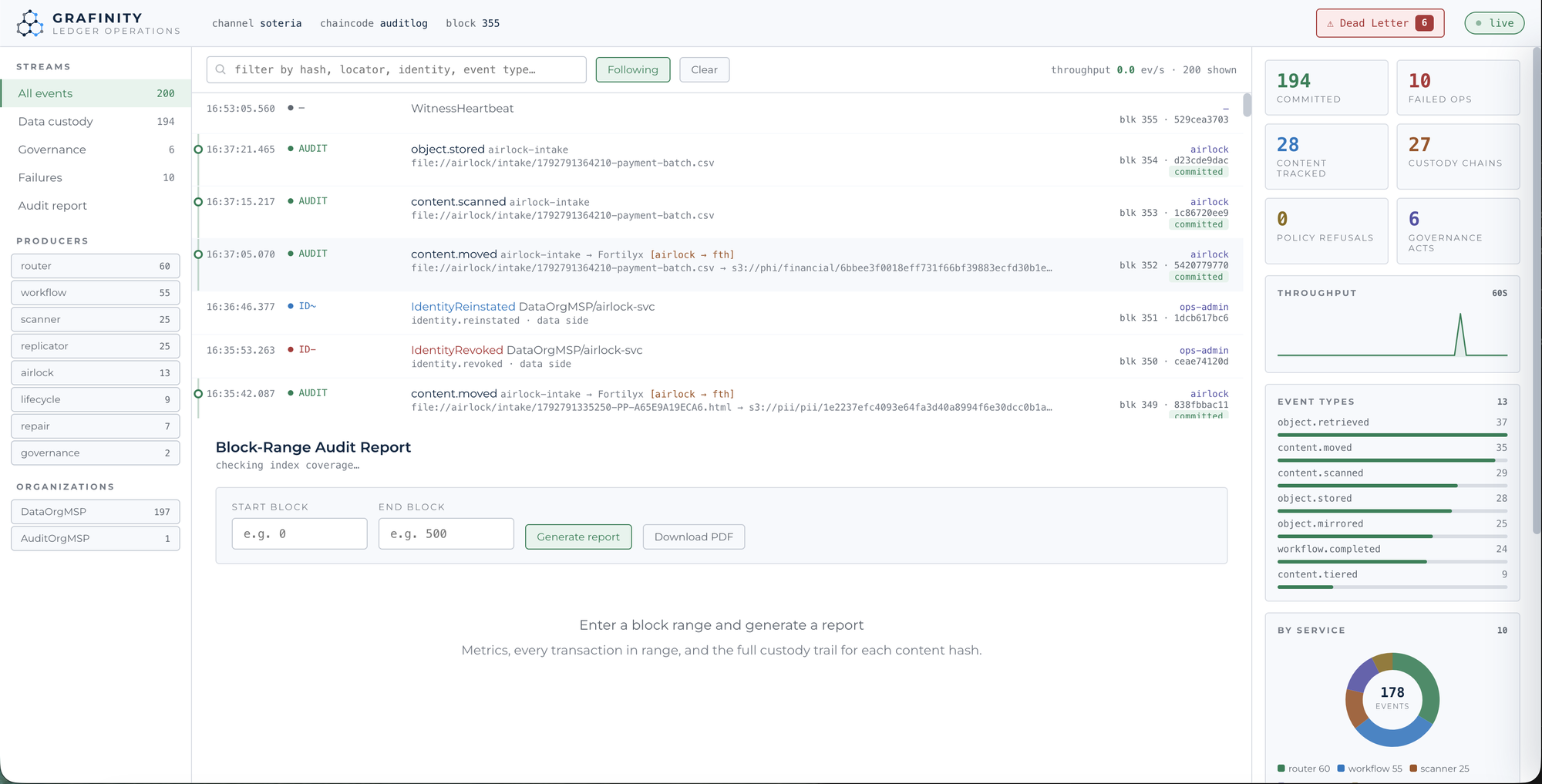Screen dimensions: 1542x784
Task: Open the Failures stream
Action: coord(96,177)
